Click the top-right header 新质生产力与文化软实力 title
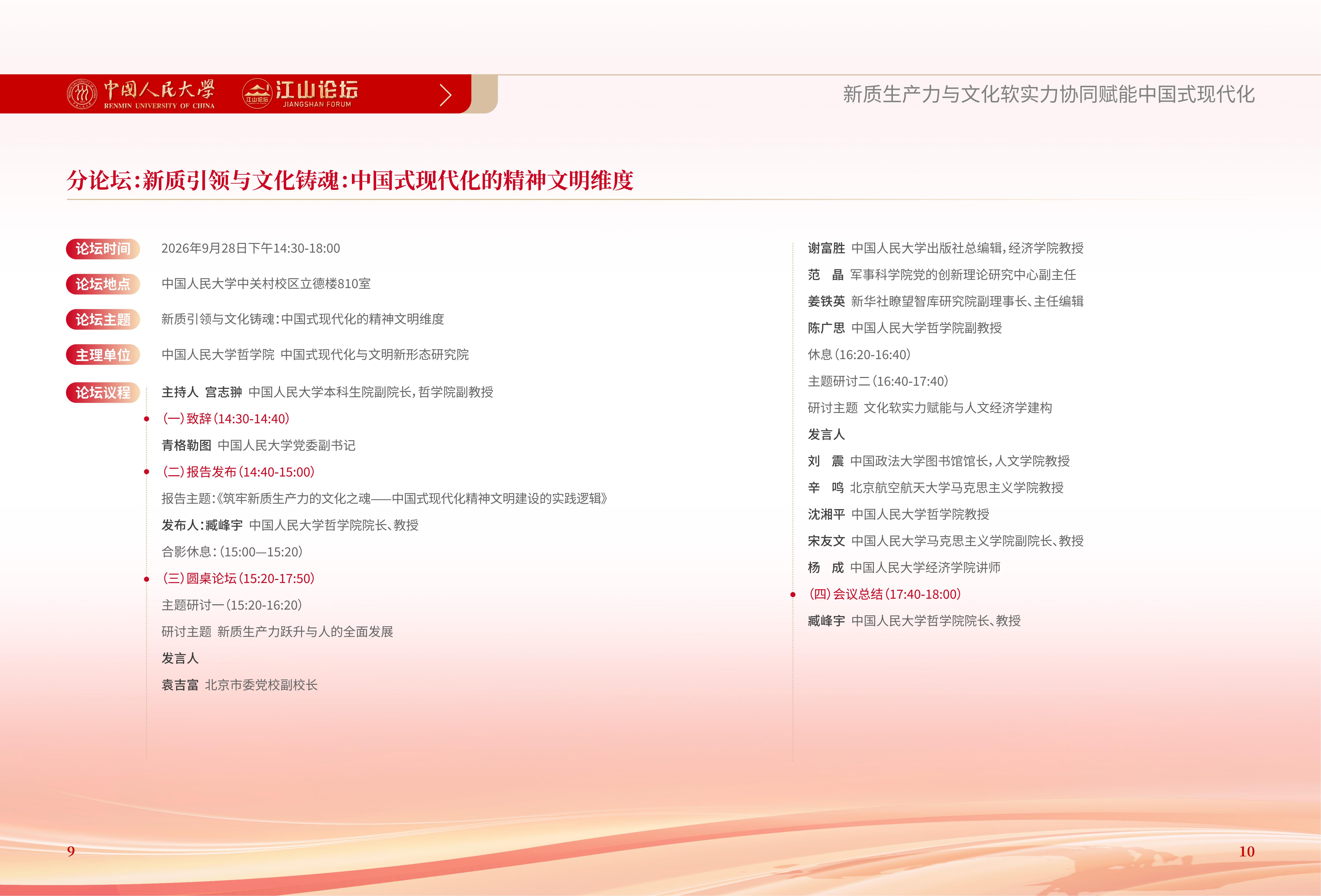This screenshot has width=1321, height=896. pos(1049,94)
